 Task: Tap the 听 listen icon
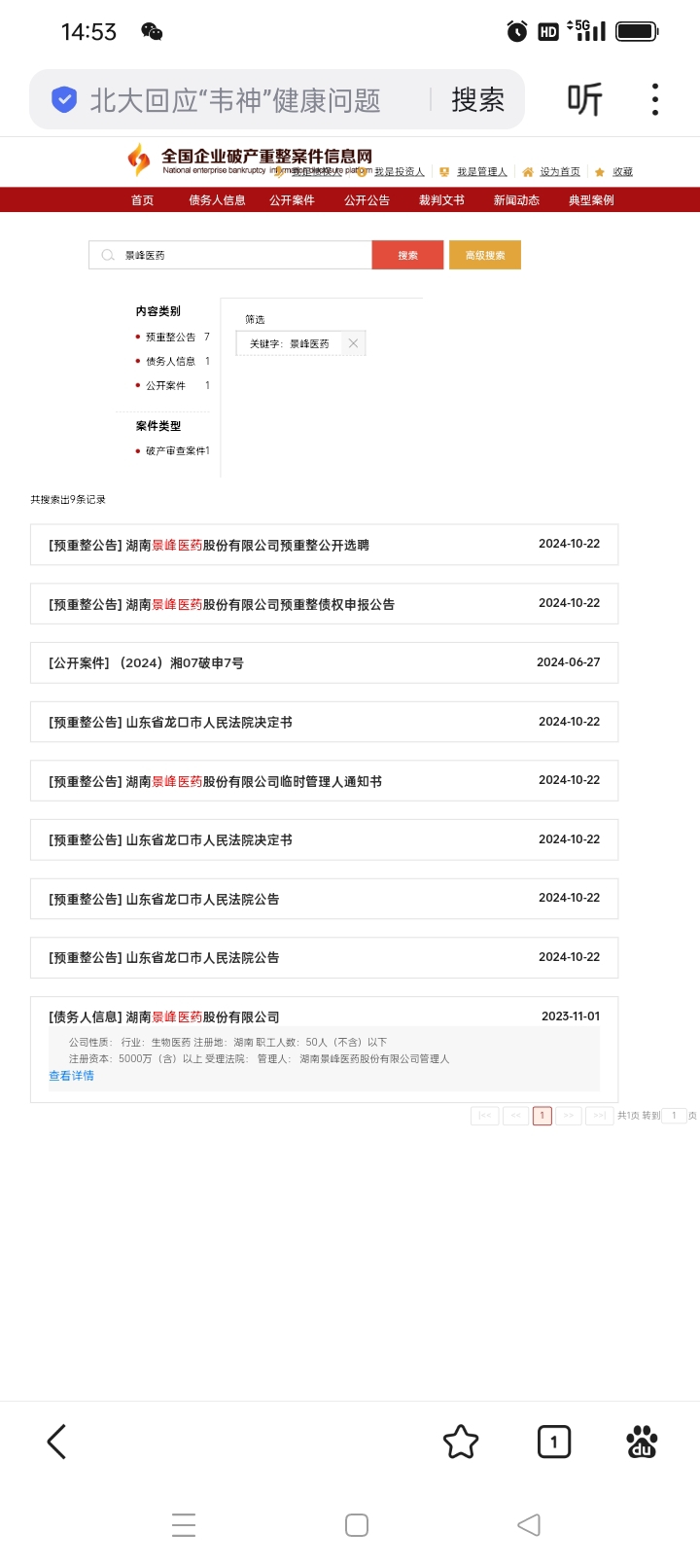[x=584, y=99]
